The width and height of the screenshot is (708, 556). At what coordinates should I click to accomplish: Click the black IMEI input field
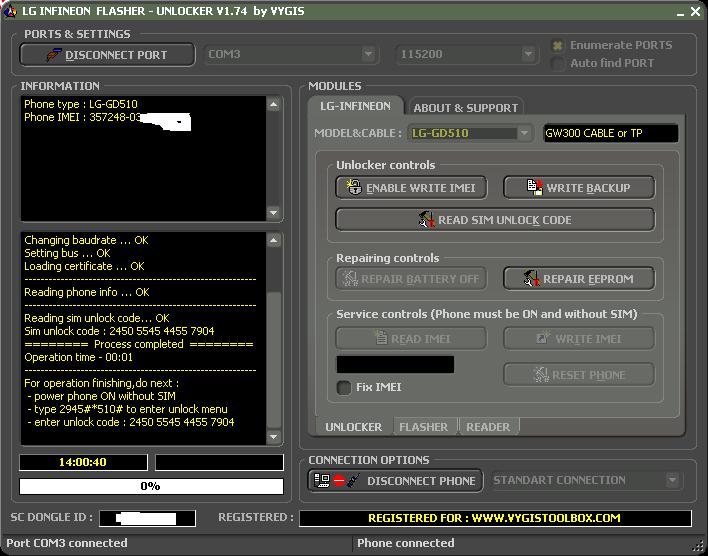pyautogui.click(x=395, y=364)
